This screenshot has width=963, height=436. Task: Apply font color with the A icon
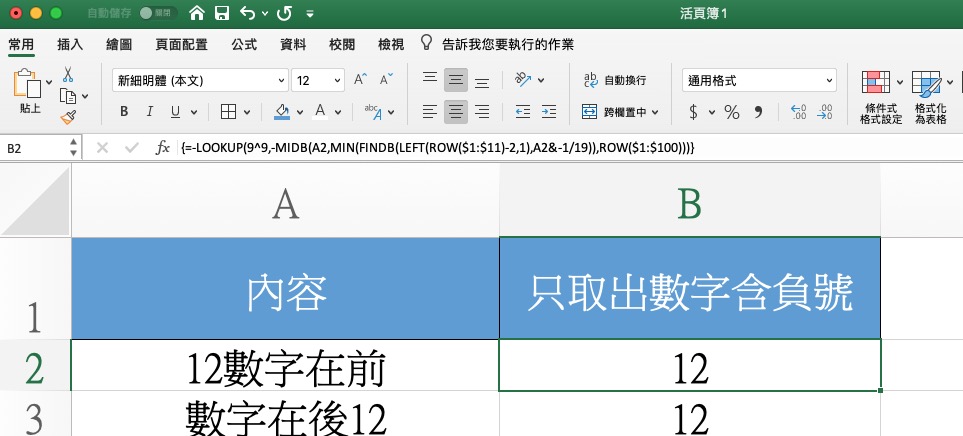(320, 112)
